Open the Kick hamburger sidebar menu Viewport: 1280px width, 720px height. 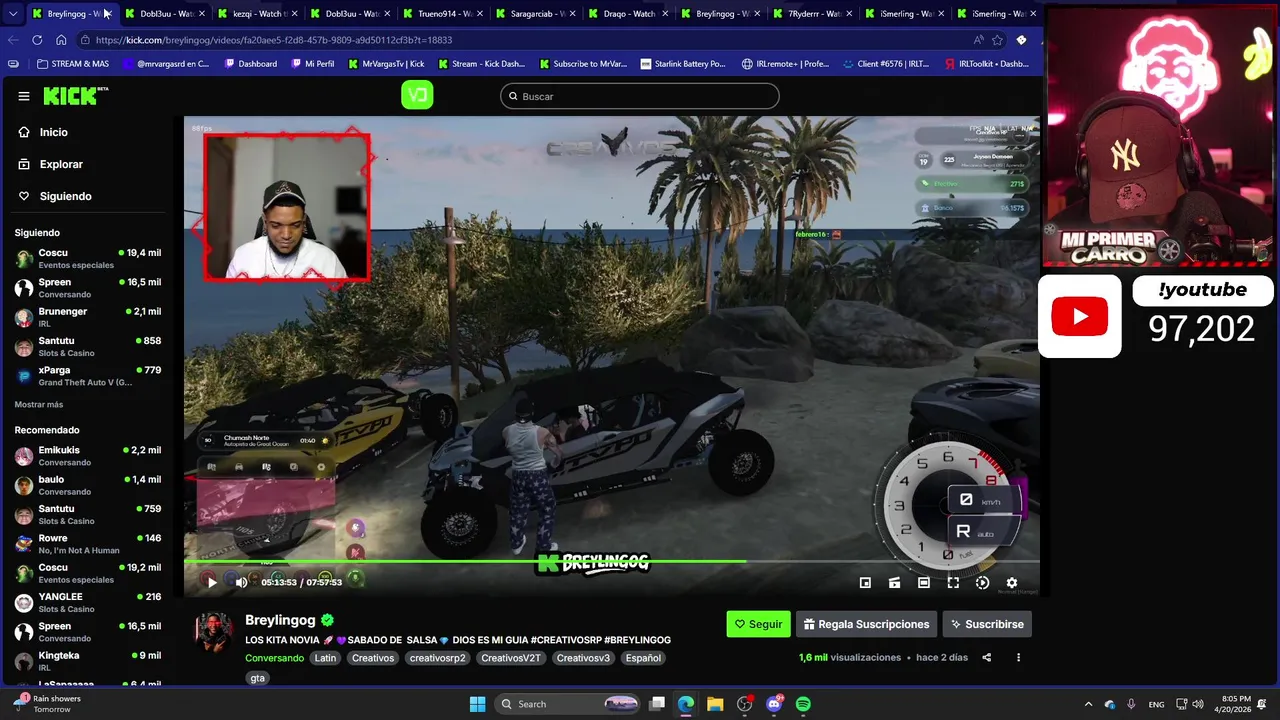(24, 96)
